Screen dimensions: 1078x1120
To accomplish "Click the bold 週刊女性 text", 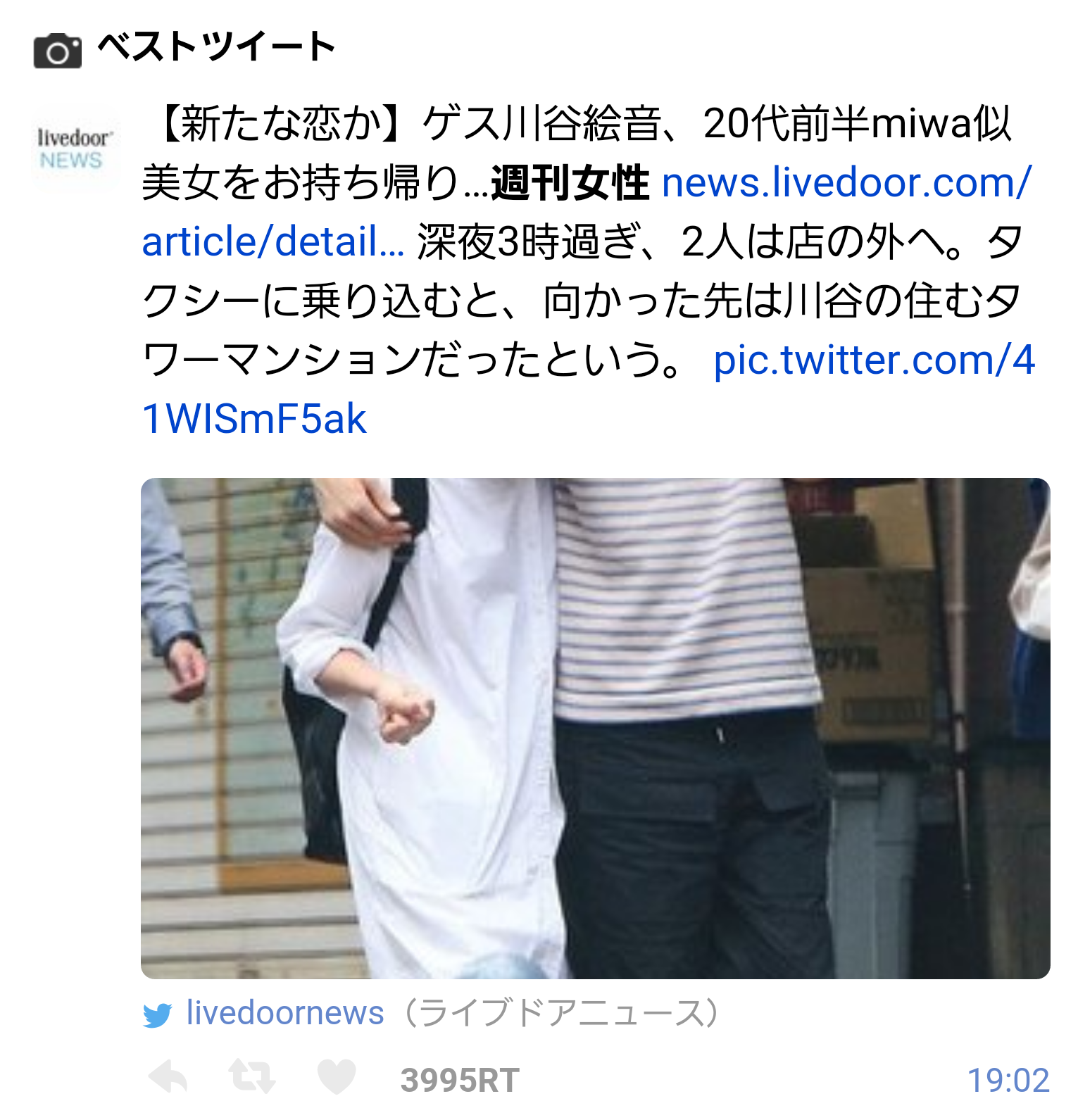I will (570, 183).
